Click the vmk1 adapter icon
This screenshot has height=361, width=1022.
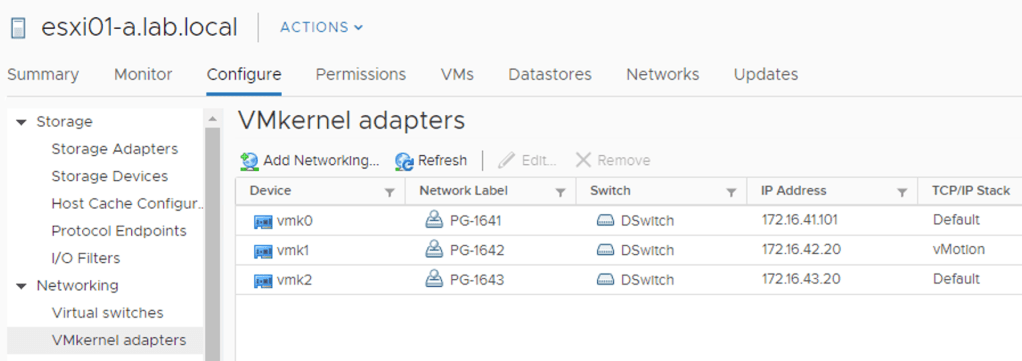(263, 251)
